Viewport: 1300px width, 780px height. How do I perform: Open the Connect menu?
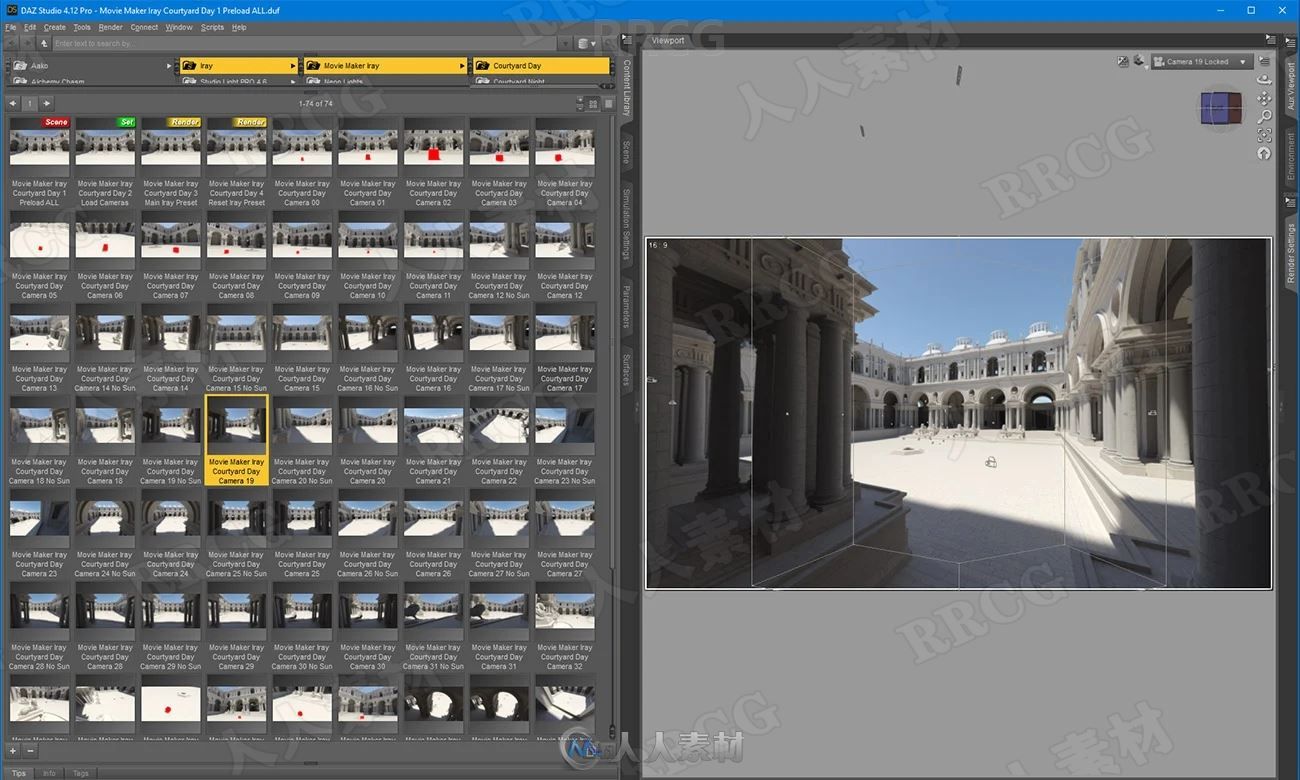(x=144, y=27)
